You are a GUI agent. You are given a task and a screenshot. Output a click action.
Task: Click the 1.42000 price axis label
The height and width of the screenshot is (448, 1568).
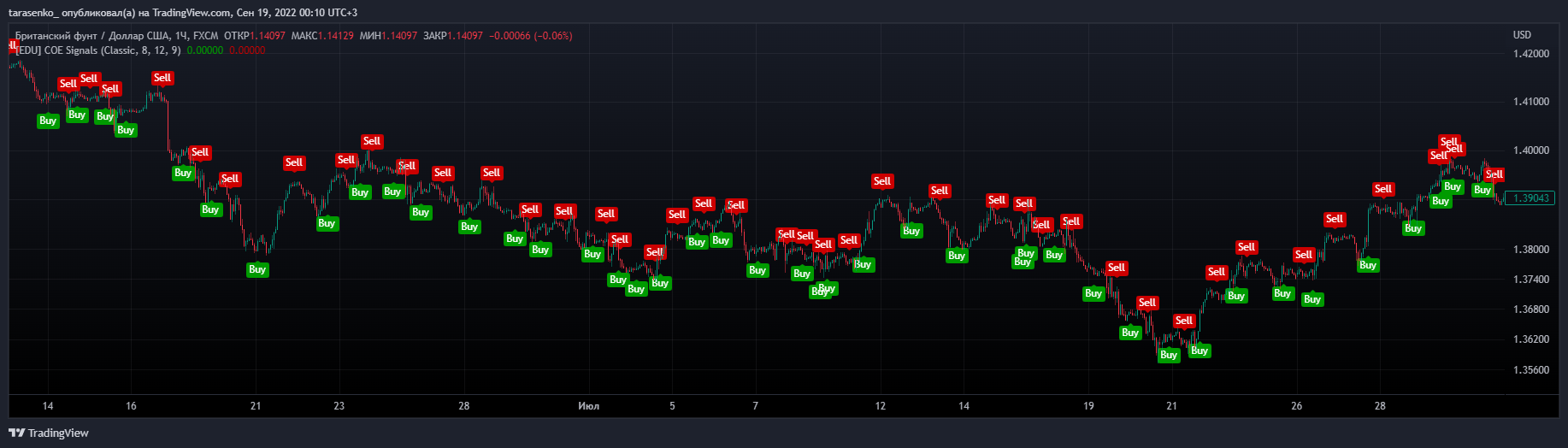pyautogui.click(x=1530, y=54)
